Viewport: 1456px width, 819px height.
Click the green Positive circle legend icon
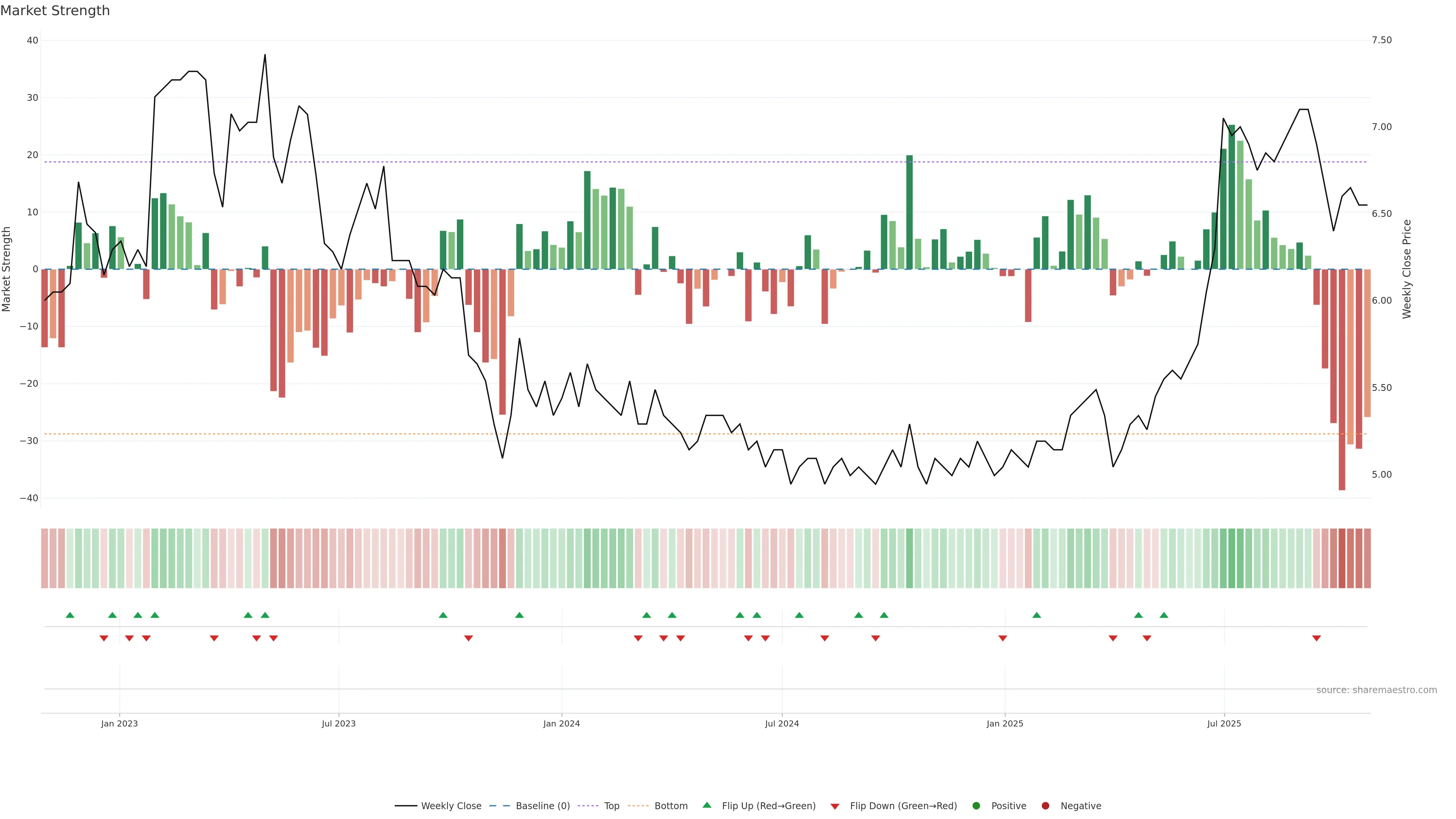[x=976, y=805]
